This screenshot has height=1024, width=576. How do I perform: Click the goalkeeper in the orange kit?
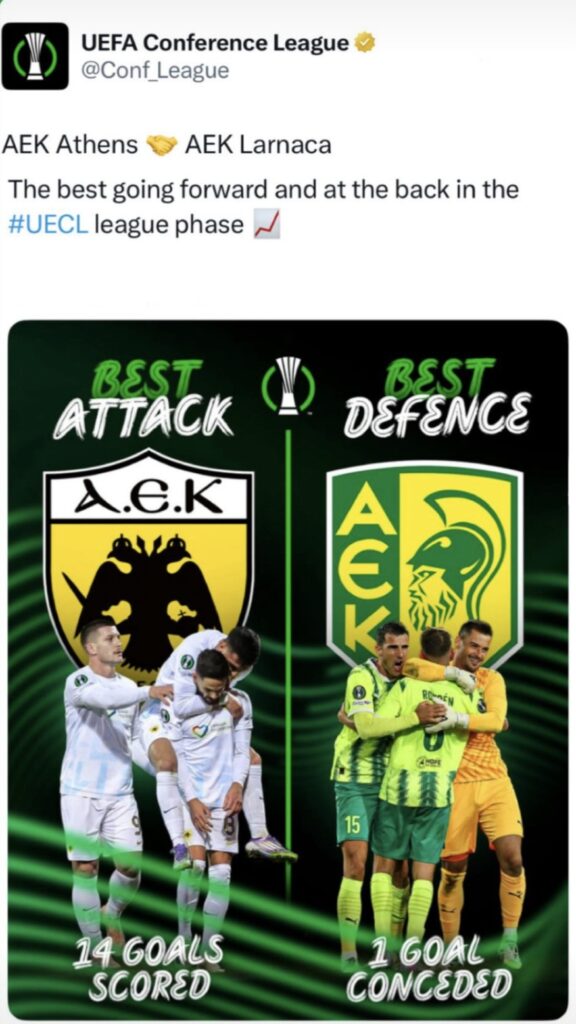pos(485,790)
